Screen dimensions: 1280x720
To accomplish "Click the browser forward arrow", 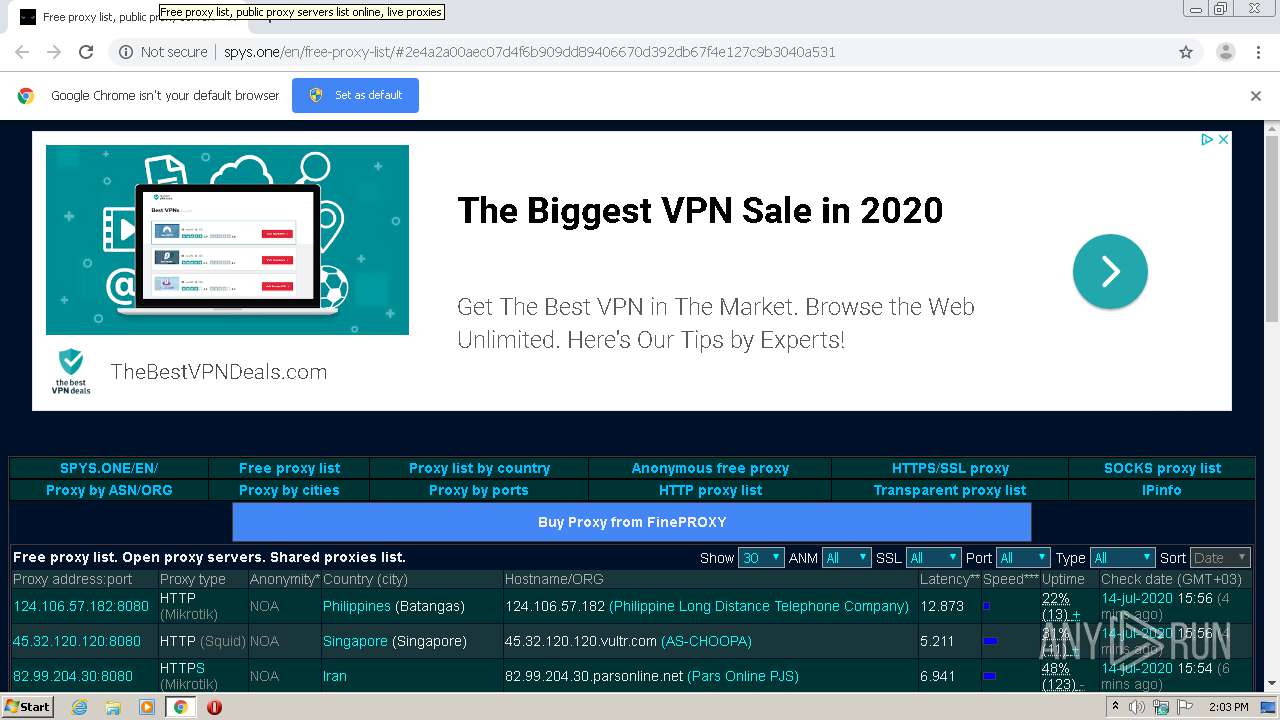I will pyautogui.click(x=54, y=52).
